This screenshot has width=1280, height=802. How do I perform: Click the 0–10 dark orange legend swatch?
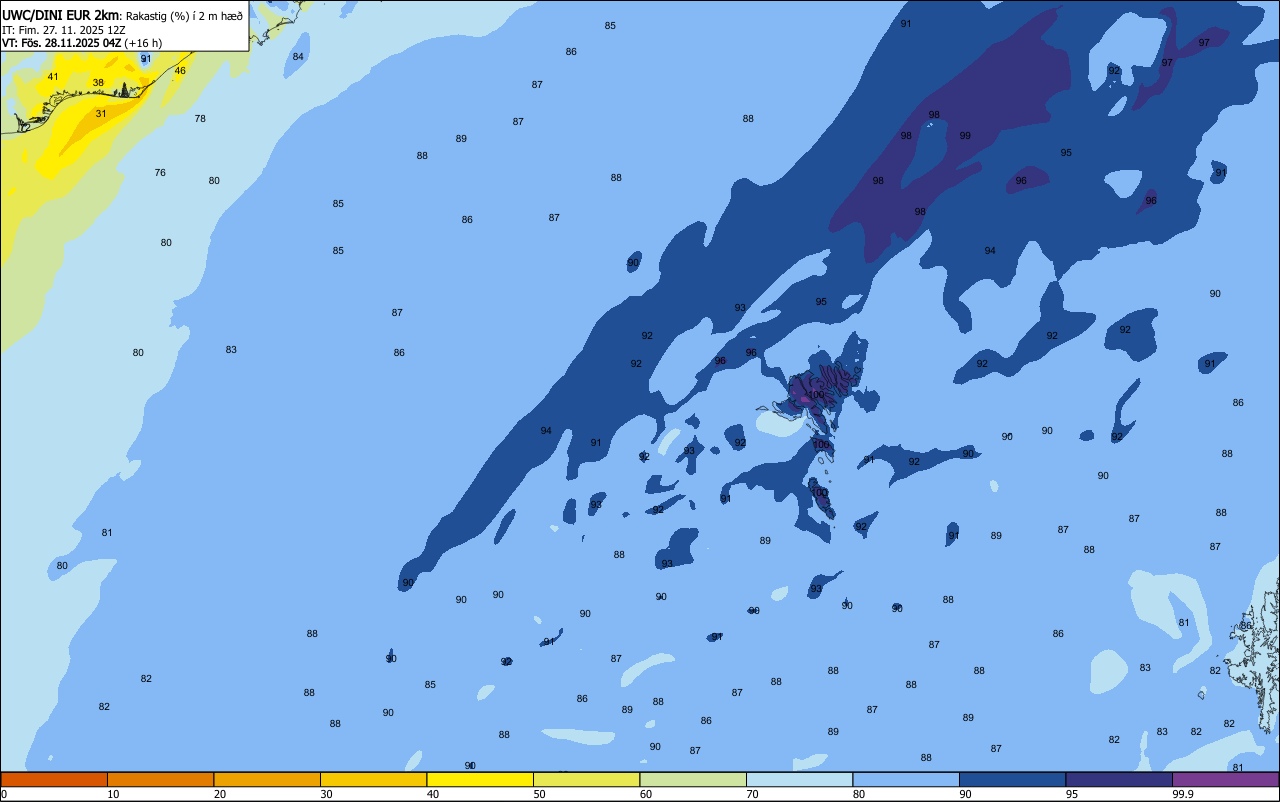[x=54, y=779]
